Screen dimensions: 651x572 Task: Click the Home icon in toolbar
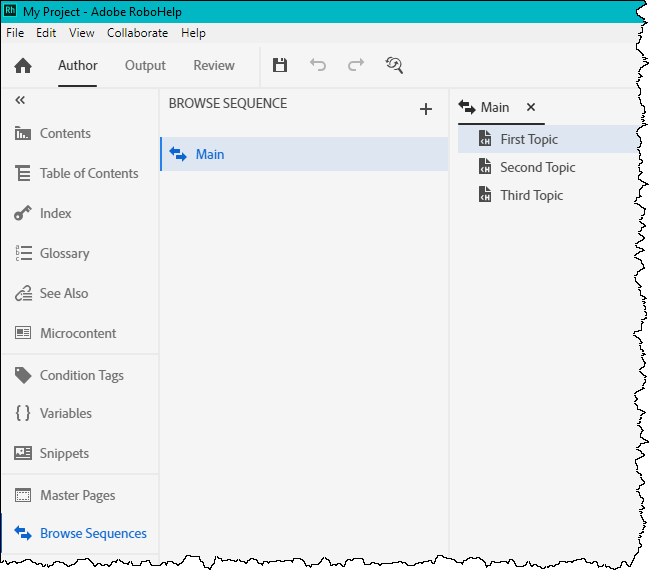(23, 66)
